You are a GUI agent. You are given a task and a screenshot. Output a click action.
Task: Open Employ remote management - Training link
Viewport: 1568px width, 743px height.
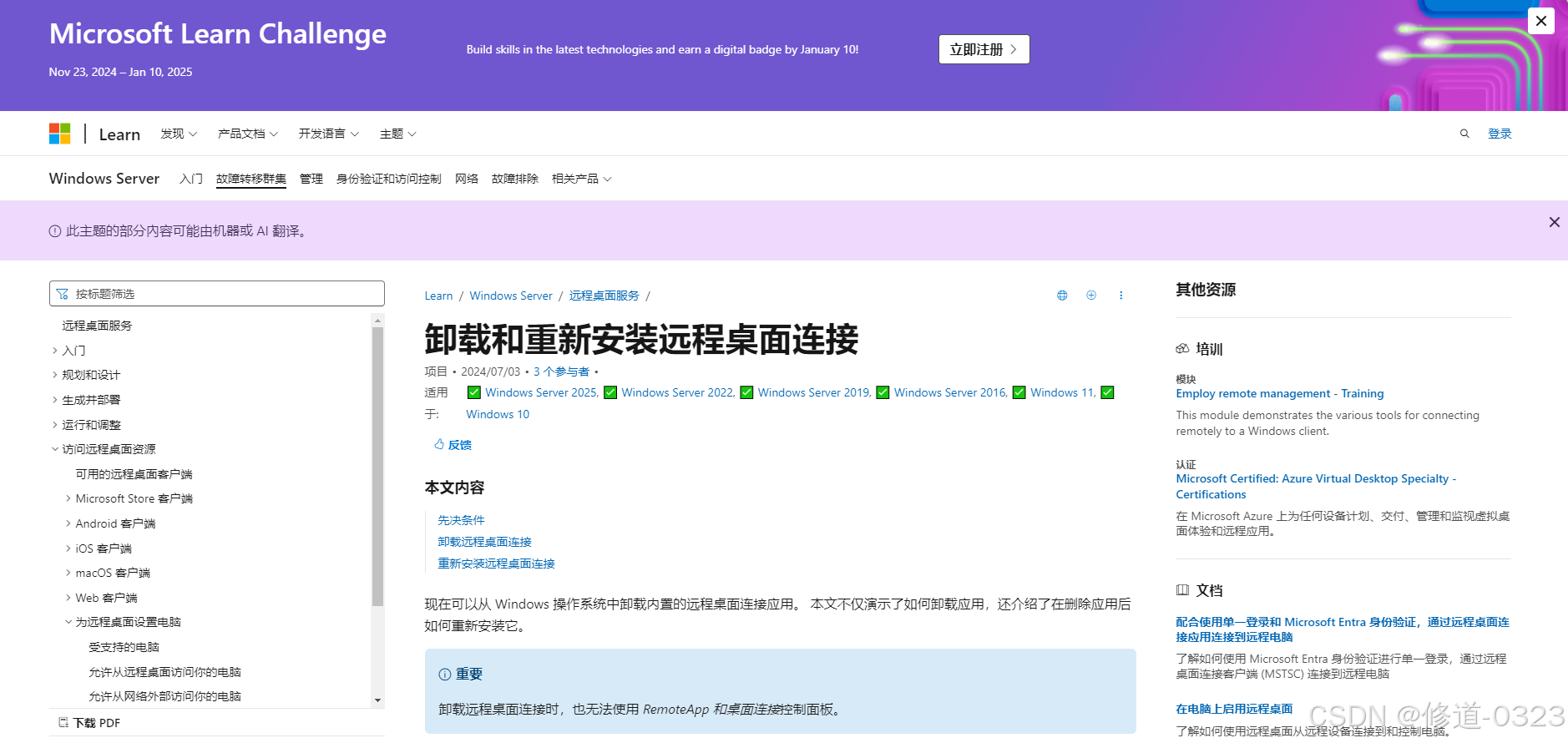click(1280, 393)
